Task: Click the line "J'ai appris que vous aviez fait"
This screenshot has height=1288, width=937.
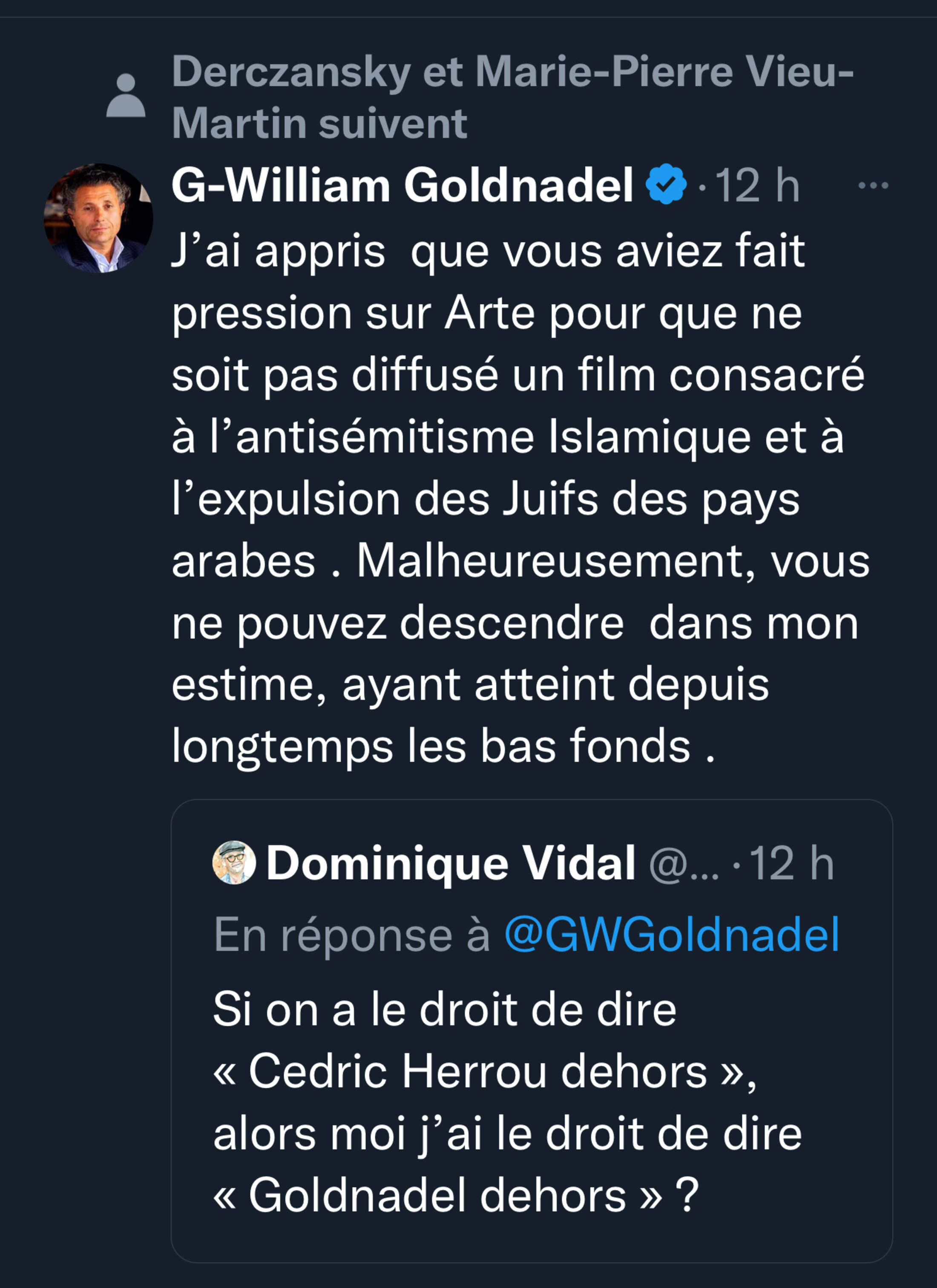Action: (488, 251)
